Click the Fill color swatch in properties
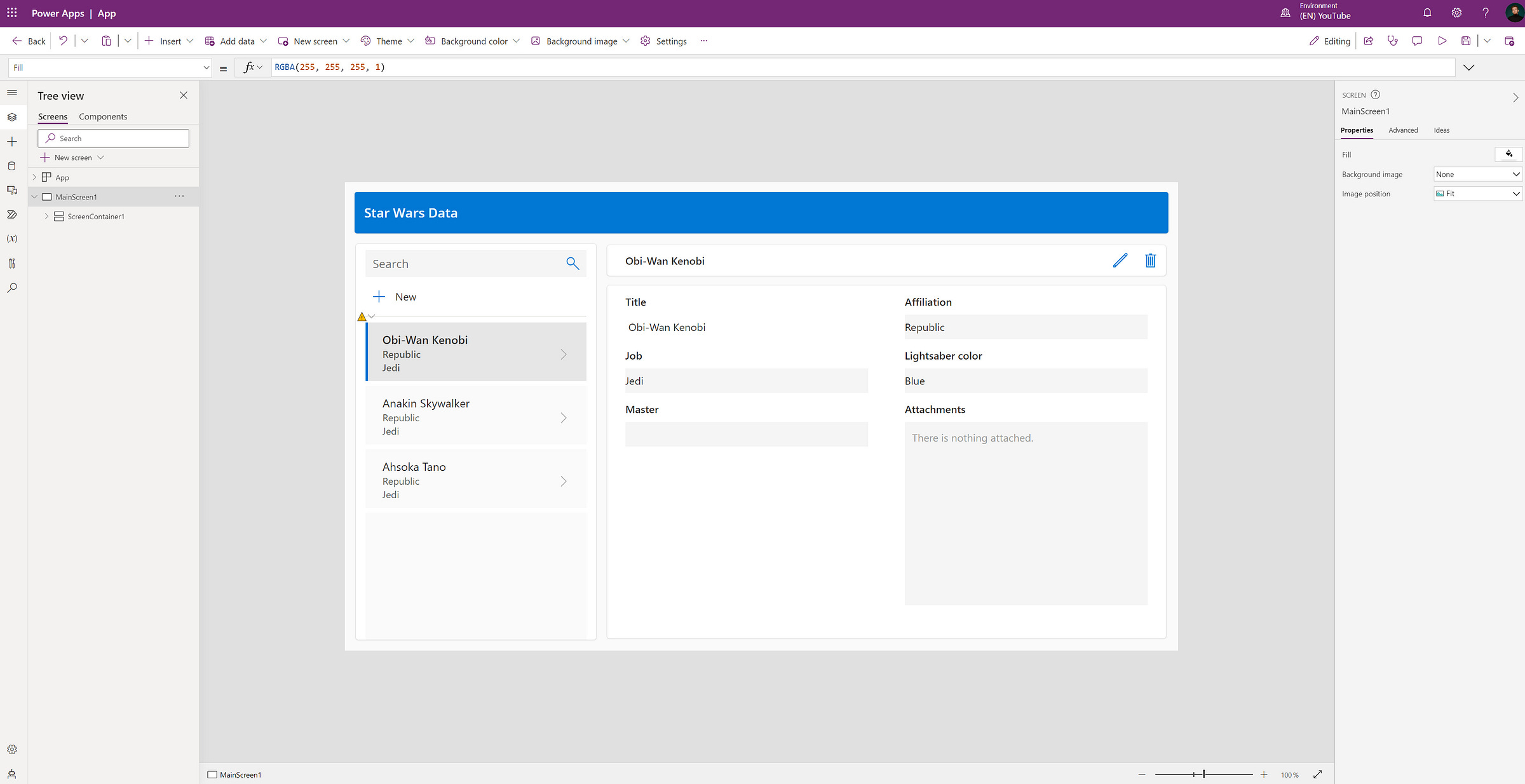The image size is (1525, 784). coord(1508,154)
